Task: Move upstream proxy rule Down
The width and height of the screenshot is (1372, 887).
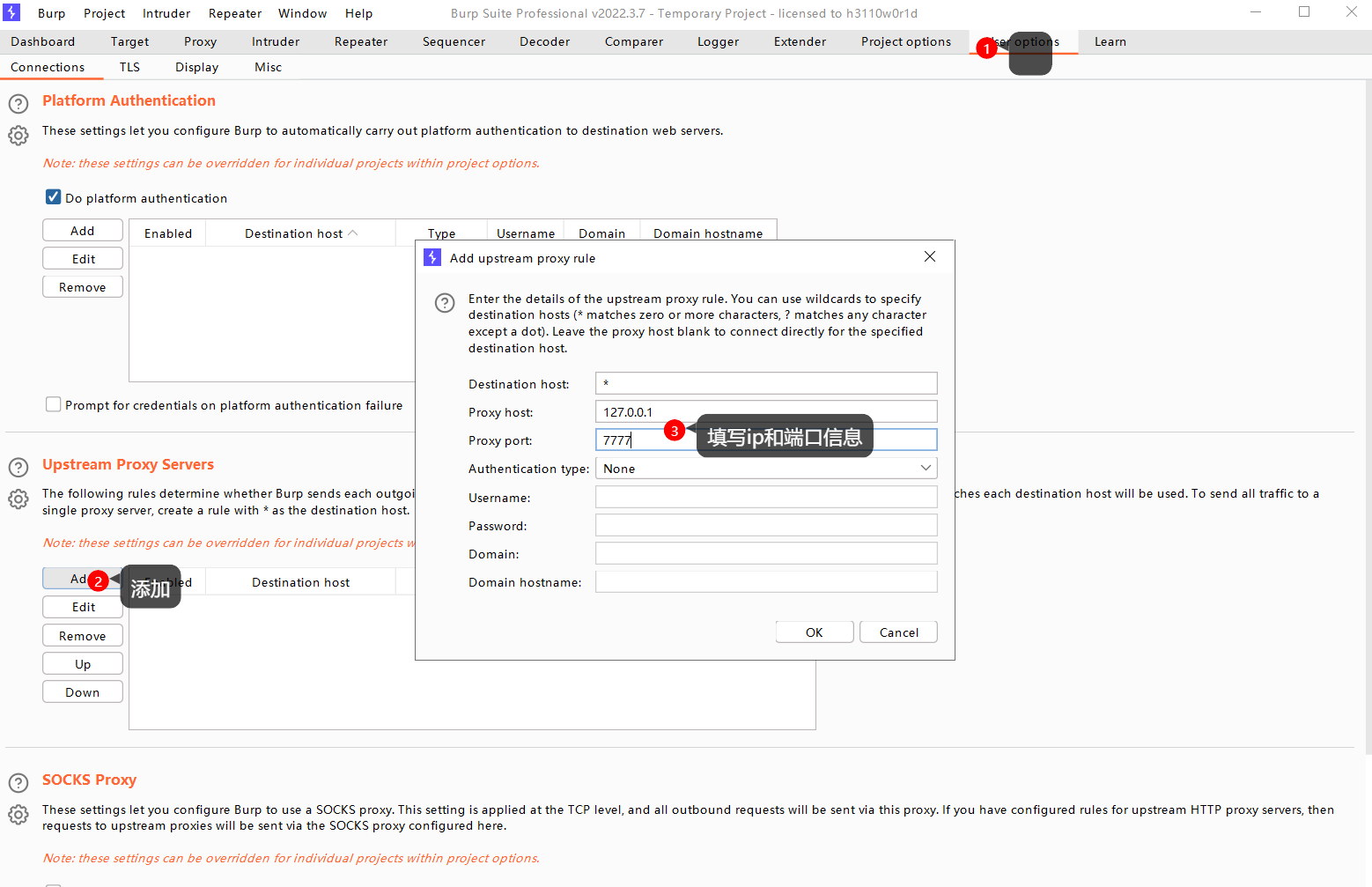Action: pos(83,692)
